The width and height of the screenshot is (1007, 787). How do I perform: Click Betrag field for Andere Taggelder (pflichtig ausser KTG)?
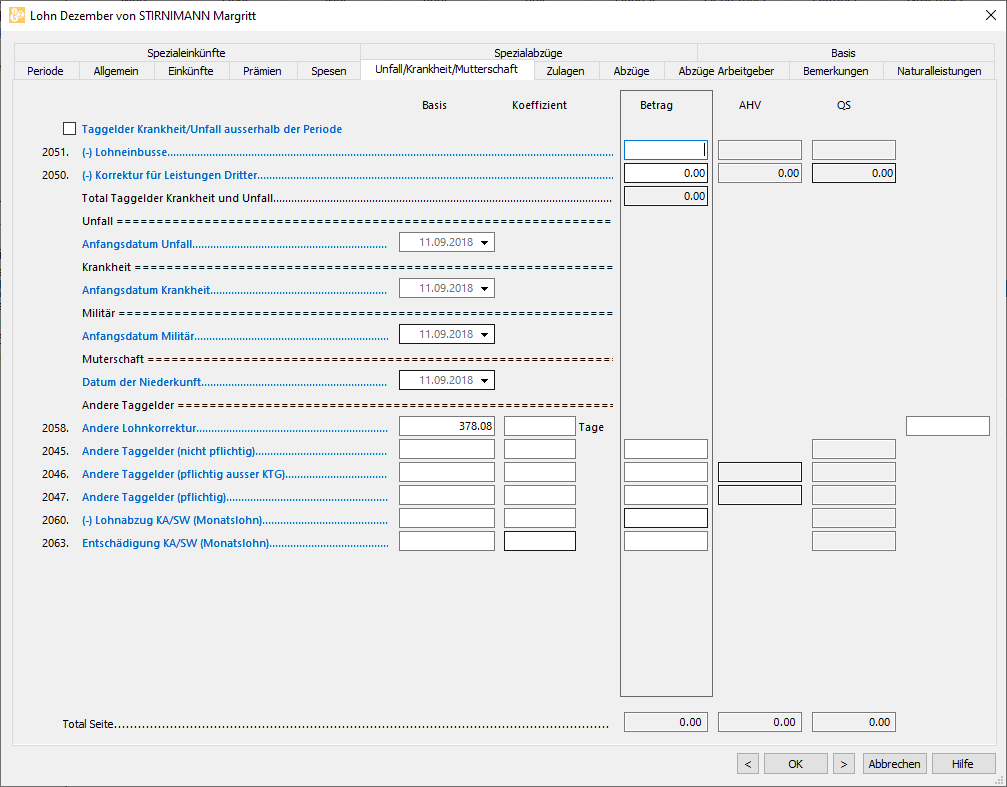(x=665, y=472)
